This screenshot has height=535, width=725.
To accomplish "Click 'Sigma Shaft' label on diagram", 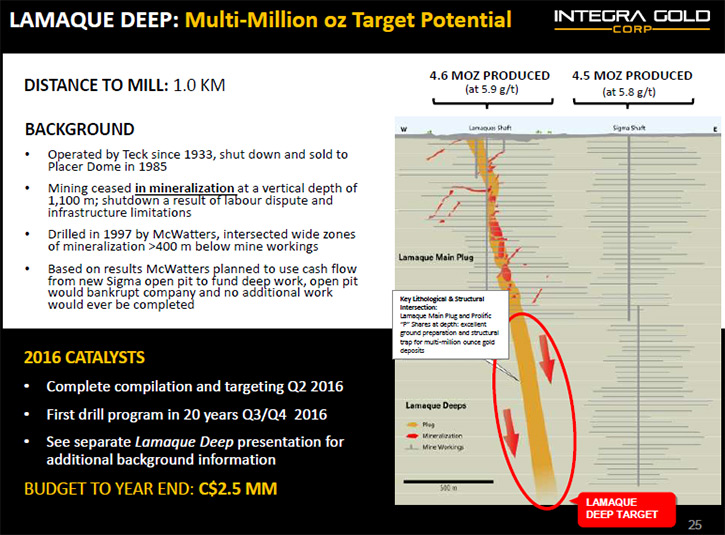I will click(629, 128).
